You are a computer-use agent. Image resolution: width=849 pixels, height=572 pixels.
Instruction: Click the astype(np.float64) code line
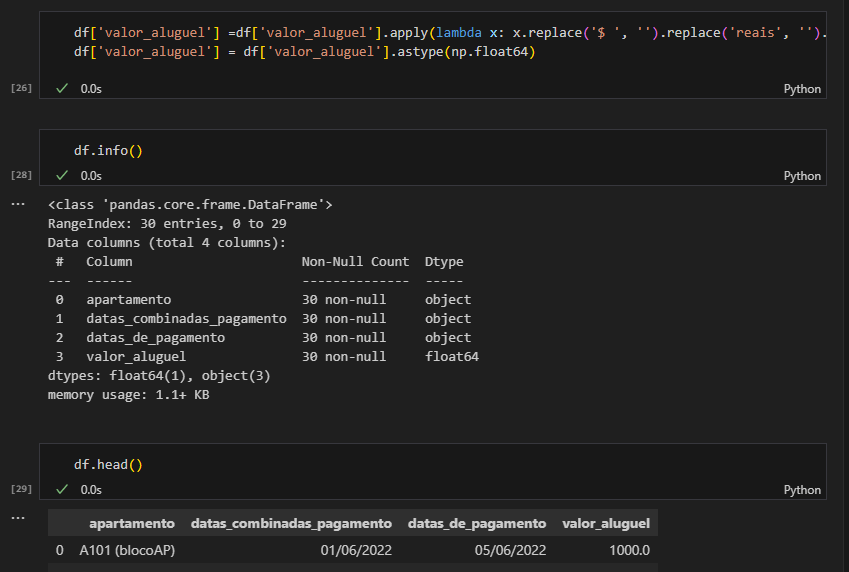coord(304,52)
